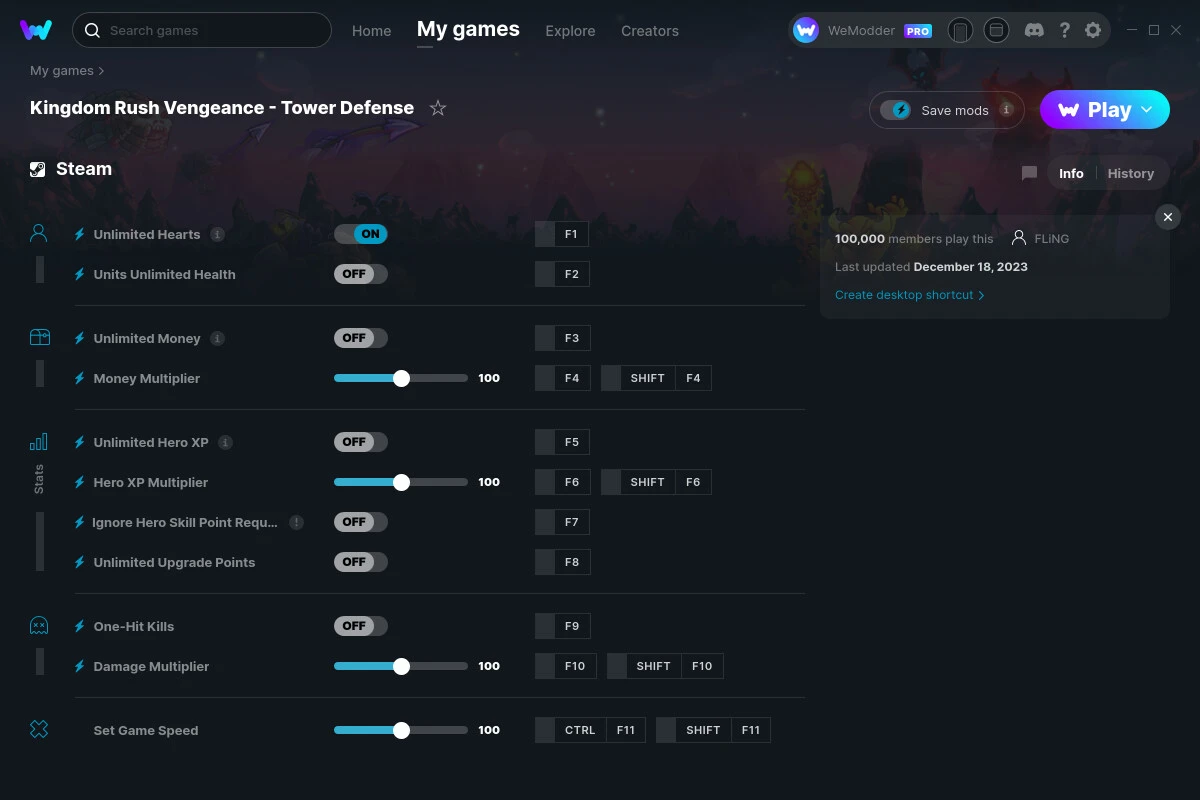Click the PRO badge next to WeModder
This screenshot has height=800, width=1200.
918,31
